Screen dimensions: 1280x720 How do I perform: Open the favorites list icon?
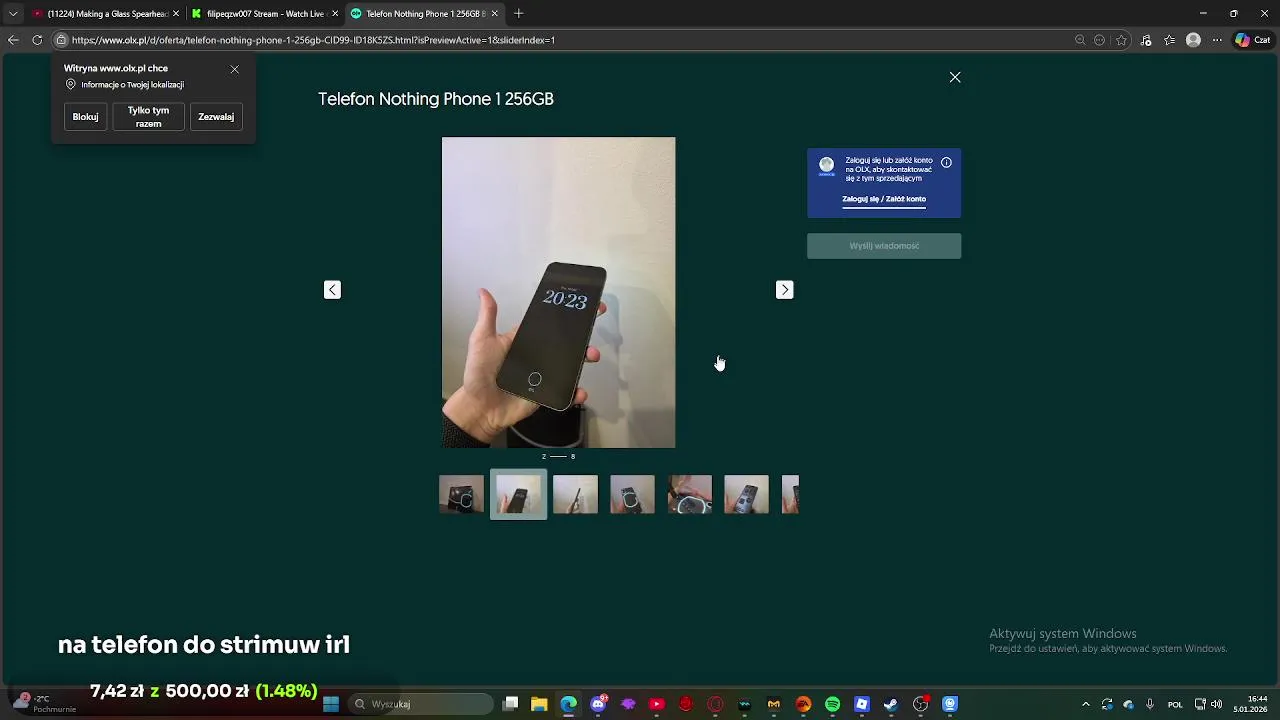(1169, 40)
